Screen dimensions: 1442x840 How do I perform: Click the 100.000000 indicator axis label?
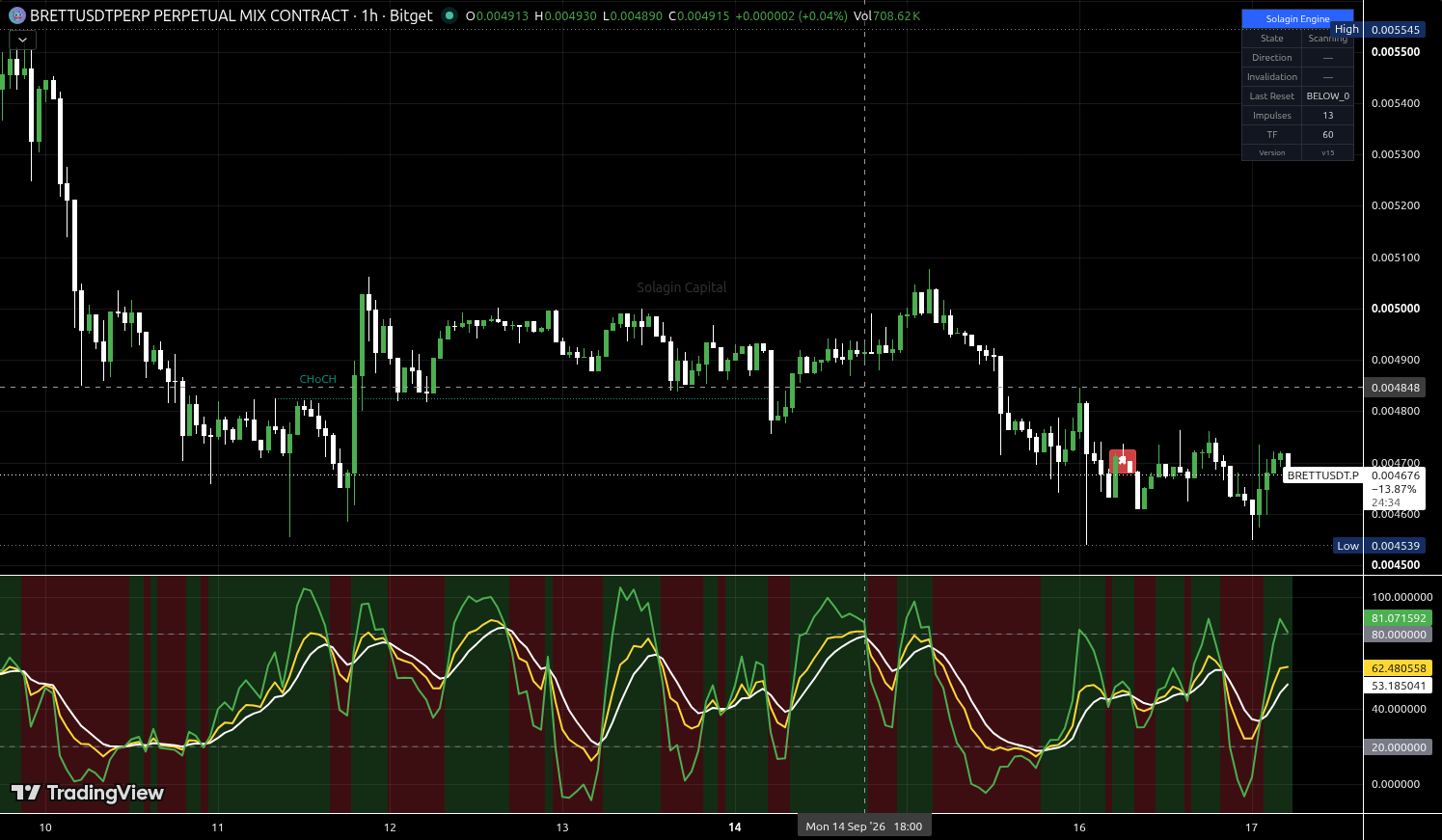point(1401,597)
